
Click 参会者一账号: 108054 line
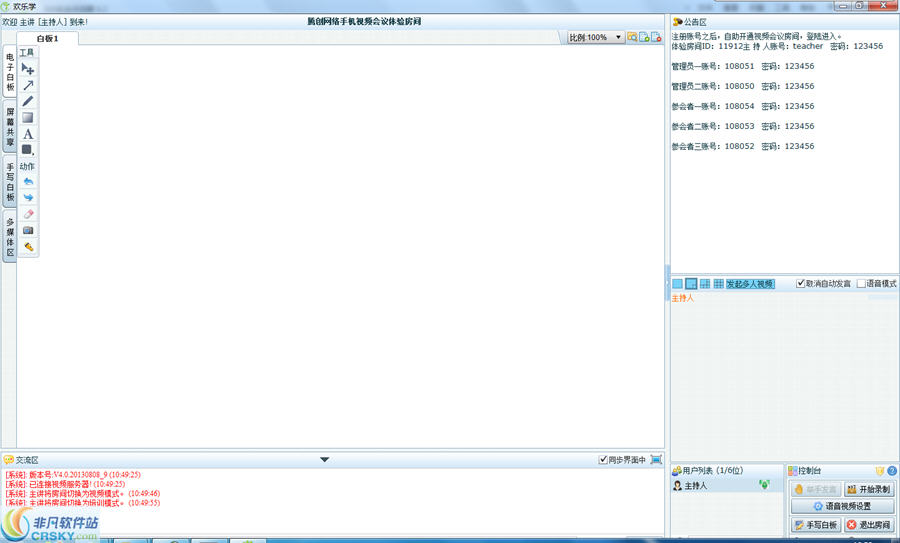tap(743, 106)
